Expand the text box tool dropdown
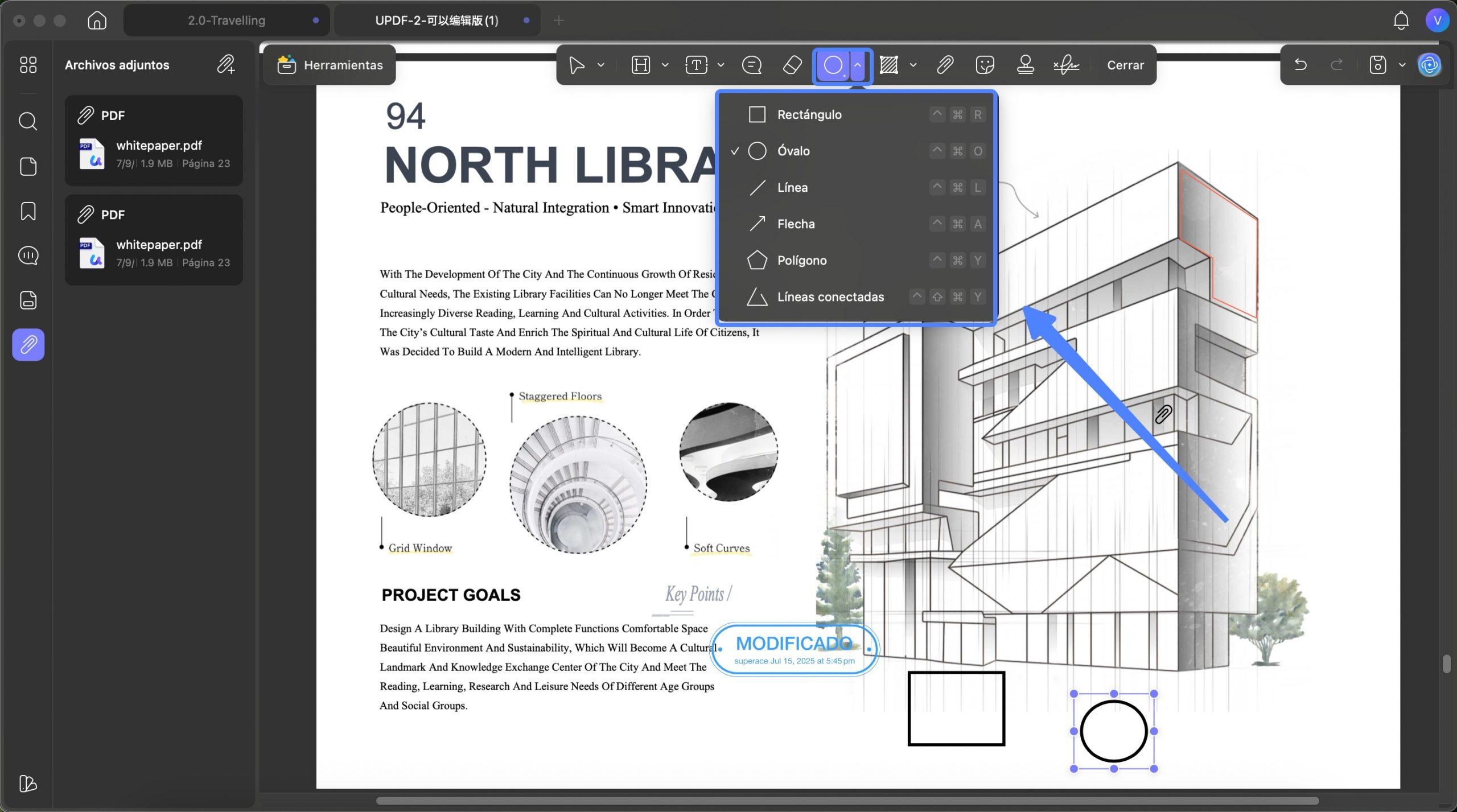Image resolution: width=1457 pixels, height=812 pixels. click(721, 65)
